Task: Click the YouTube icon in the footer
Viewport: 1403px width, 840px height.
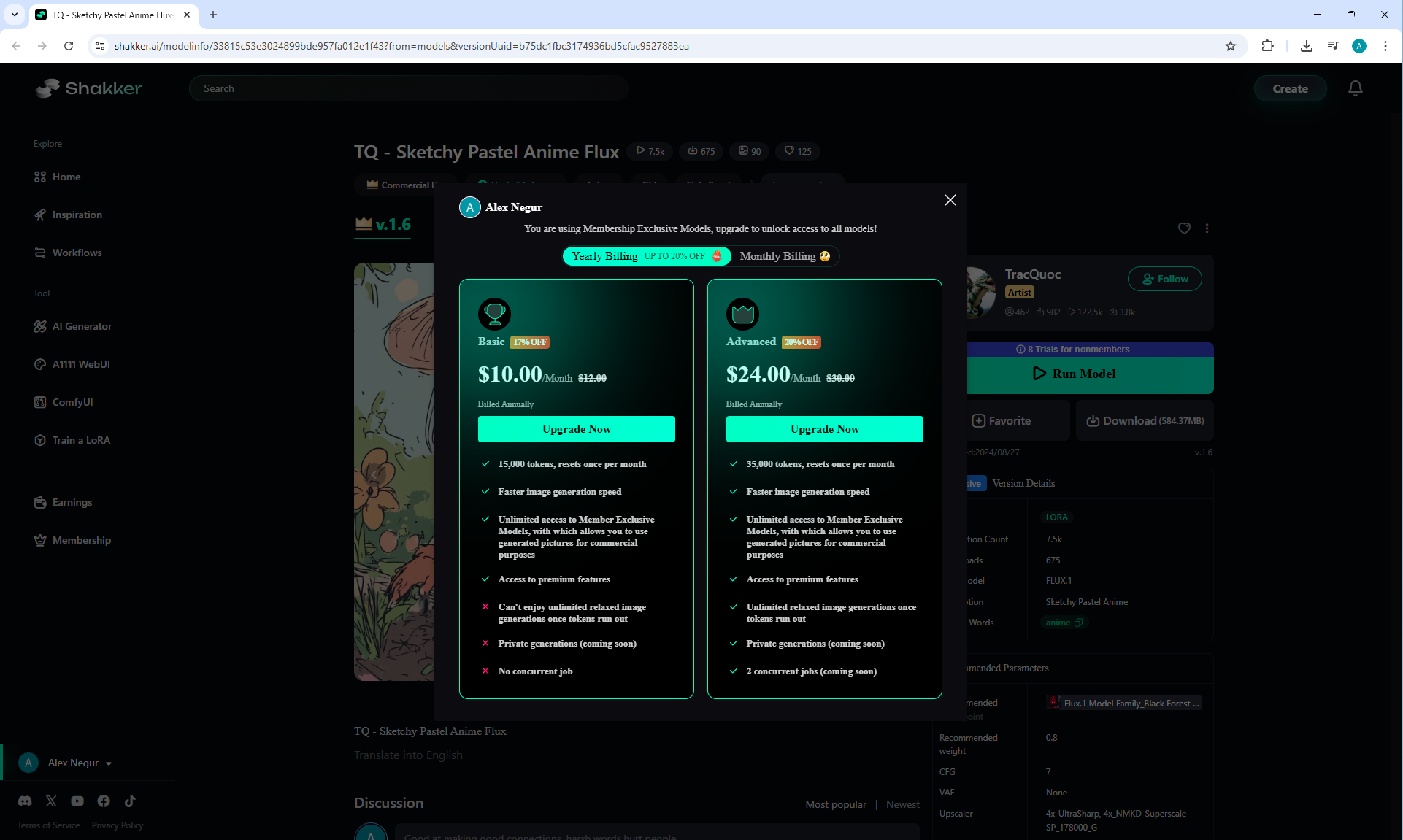Action: [x=77, y=801]
